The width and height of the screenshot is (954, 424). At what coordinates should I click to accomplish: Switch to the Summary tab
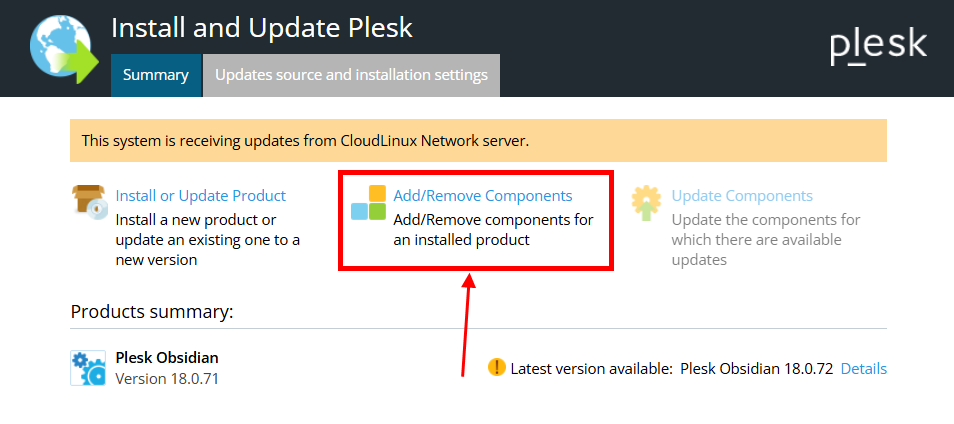(156, 75)
